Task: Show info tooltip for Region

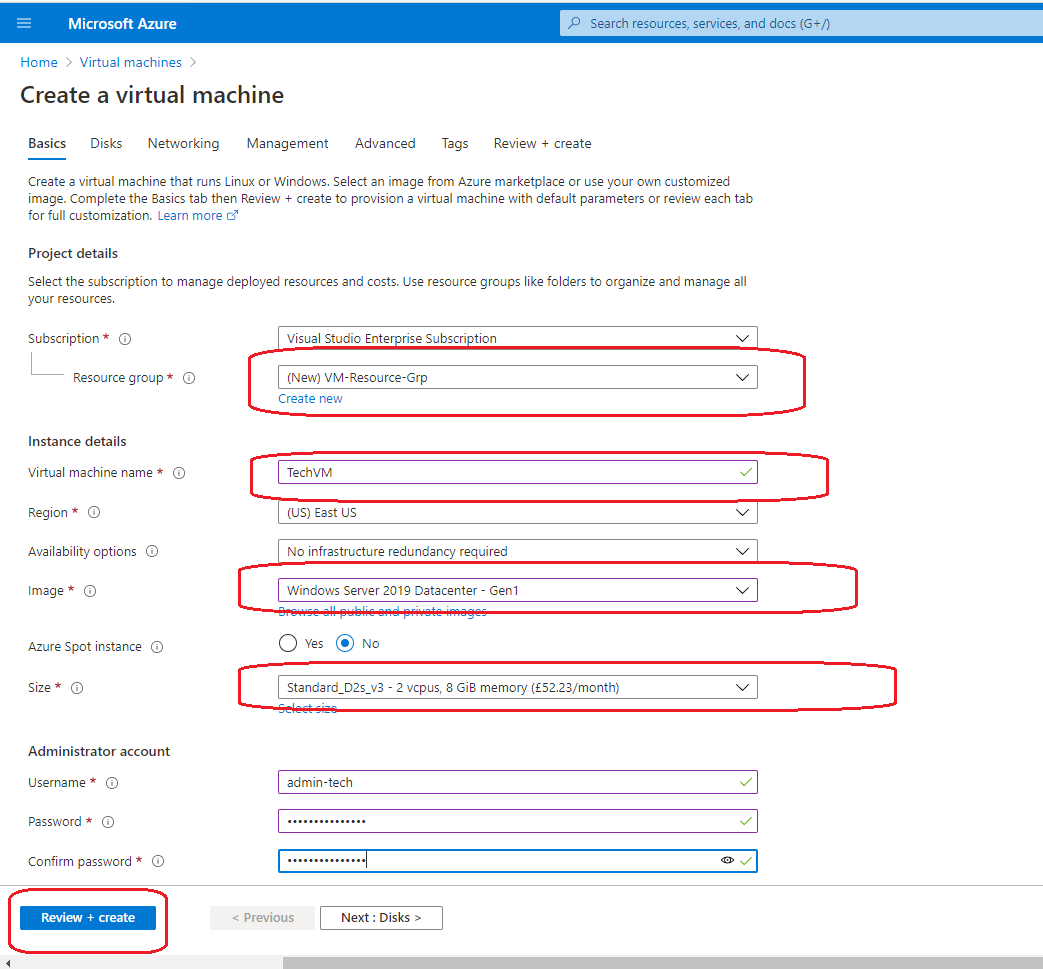Action: click(x=94, y=512)
